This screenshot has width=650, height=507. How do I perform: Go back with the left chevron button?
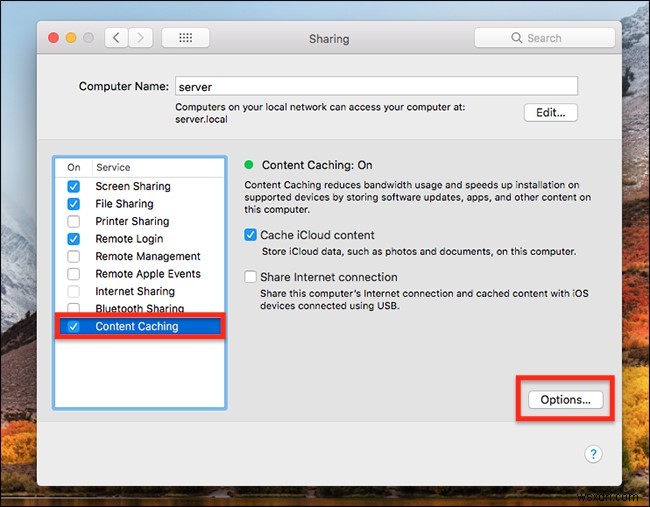pyautogui.click(x=116, y=38)
